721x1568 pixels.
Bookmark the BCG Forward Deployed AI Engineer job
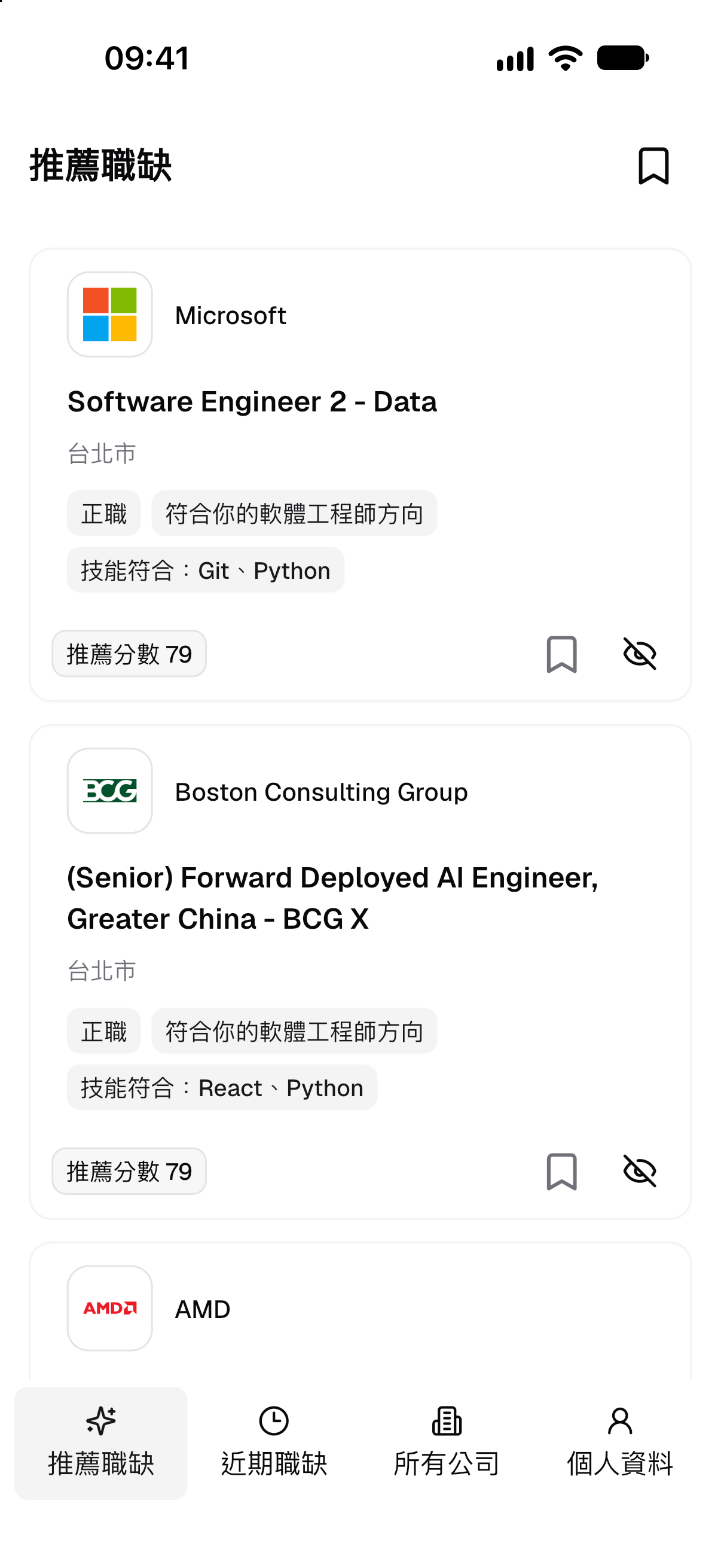tap(561, 1171)
